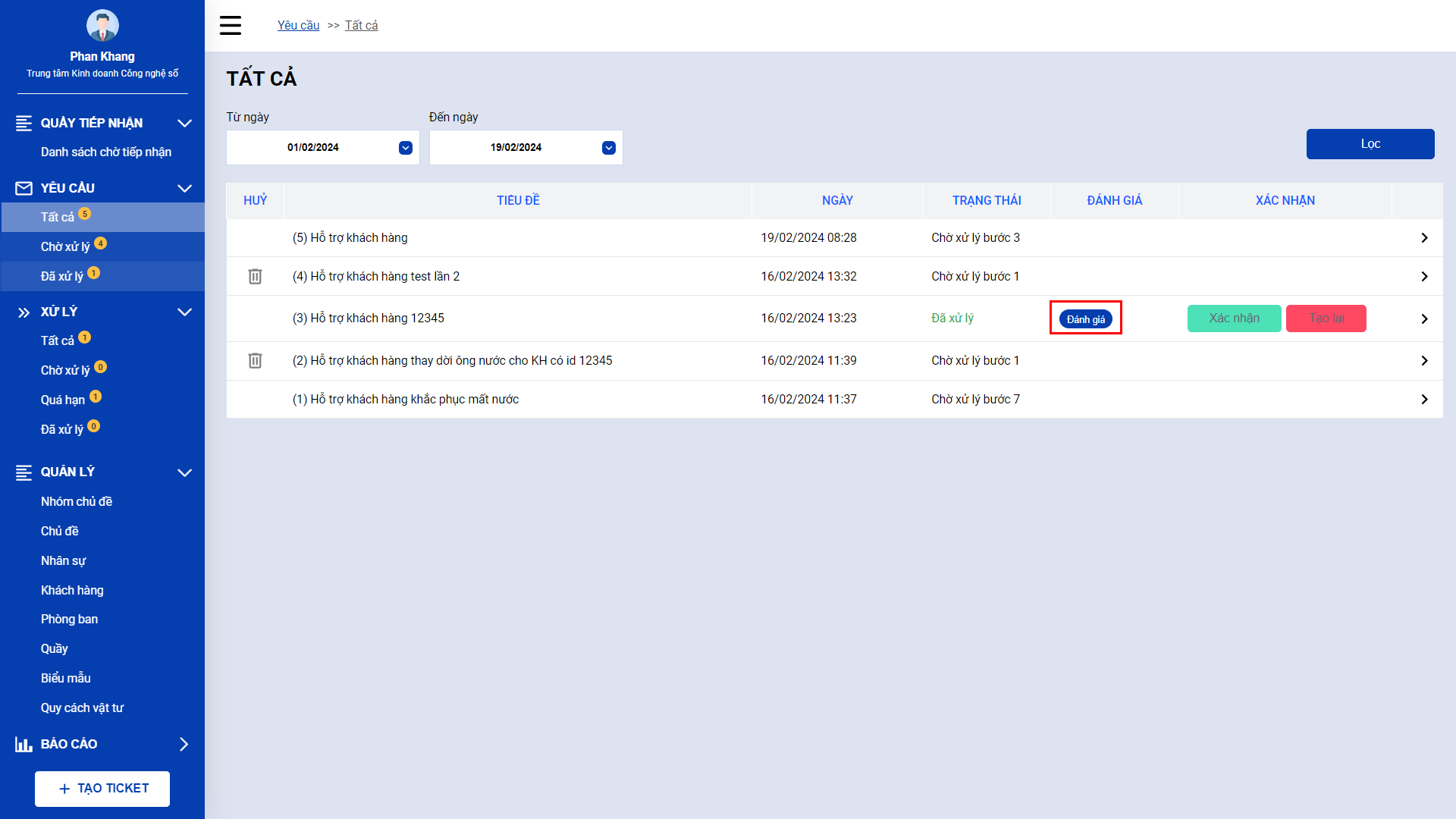Select Chờ xử lý under Yêu cầu
Viewport: 1456px width, 819px height.
(x=102, y=246)
